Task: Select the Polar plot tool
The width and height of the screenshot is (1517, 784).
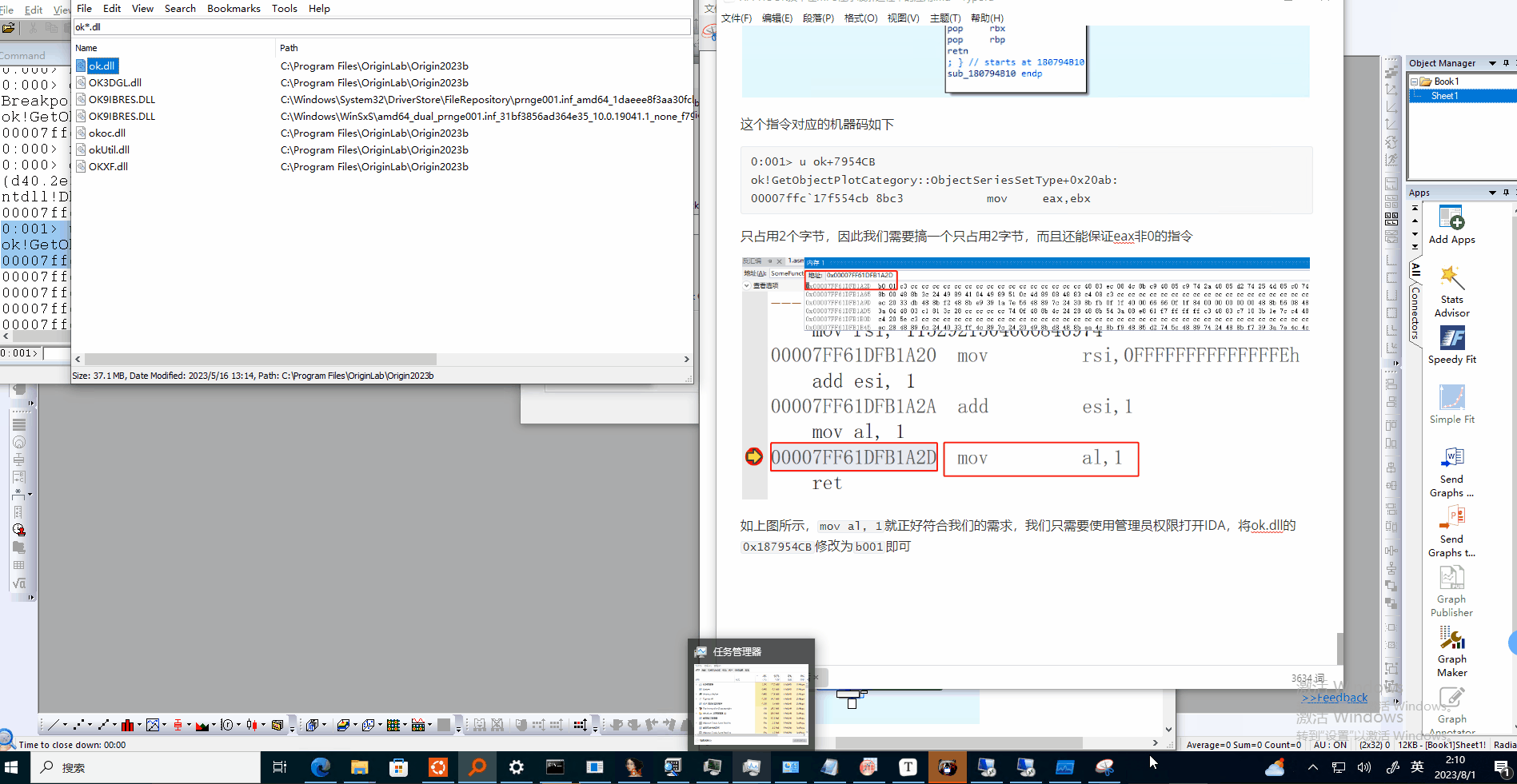Action: click(x=227, y=725)
